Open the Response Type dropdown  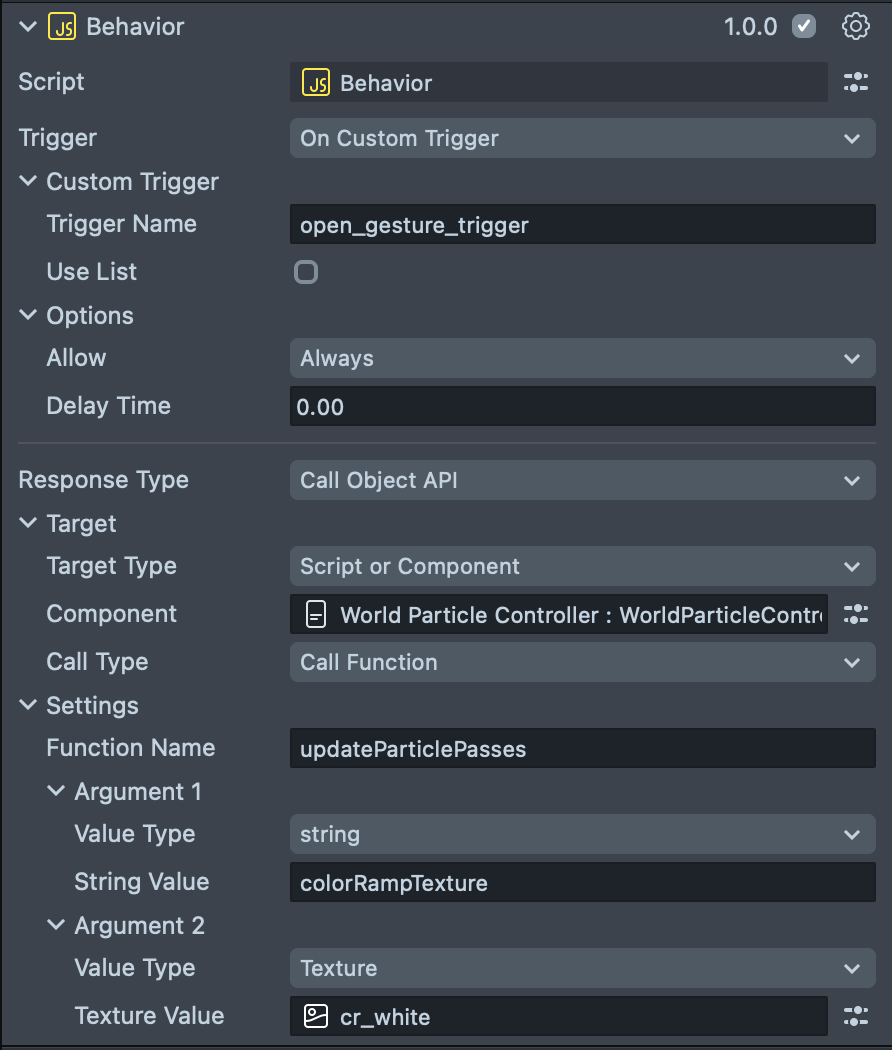[582, 480]
